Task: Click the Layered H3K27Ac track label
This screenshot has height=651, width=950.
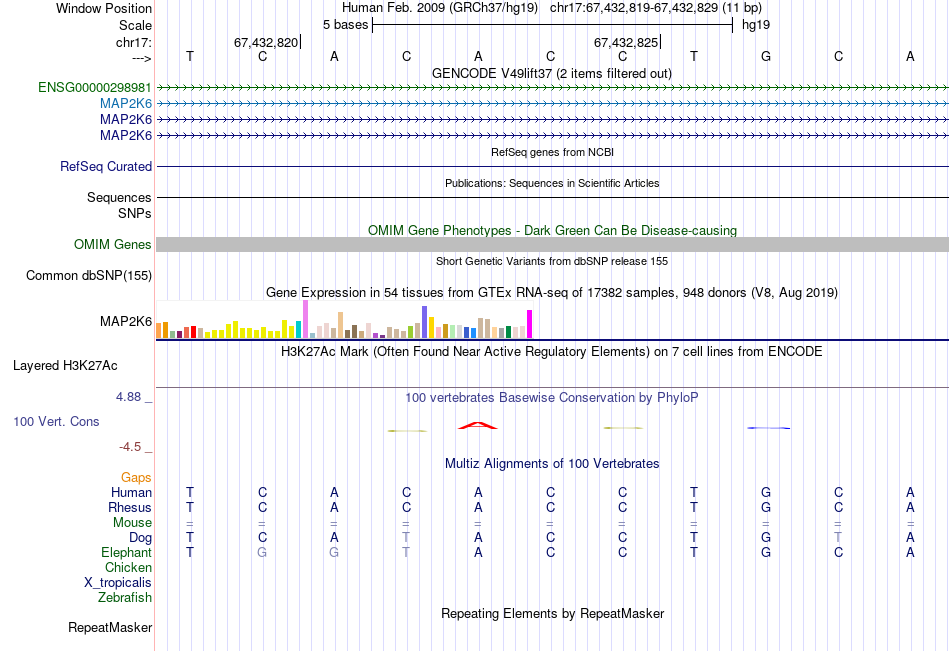Action: click(65, 366)
